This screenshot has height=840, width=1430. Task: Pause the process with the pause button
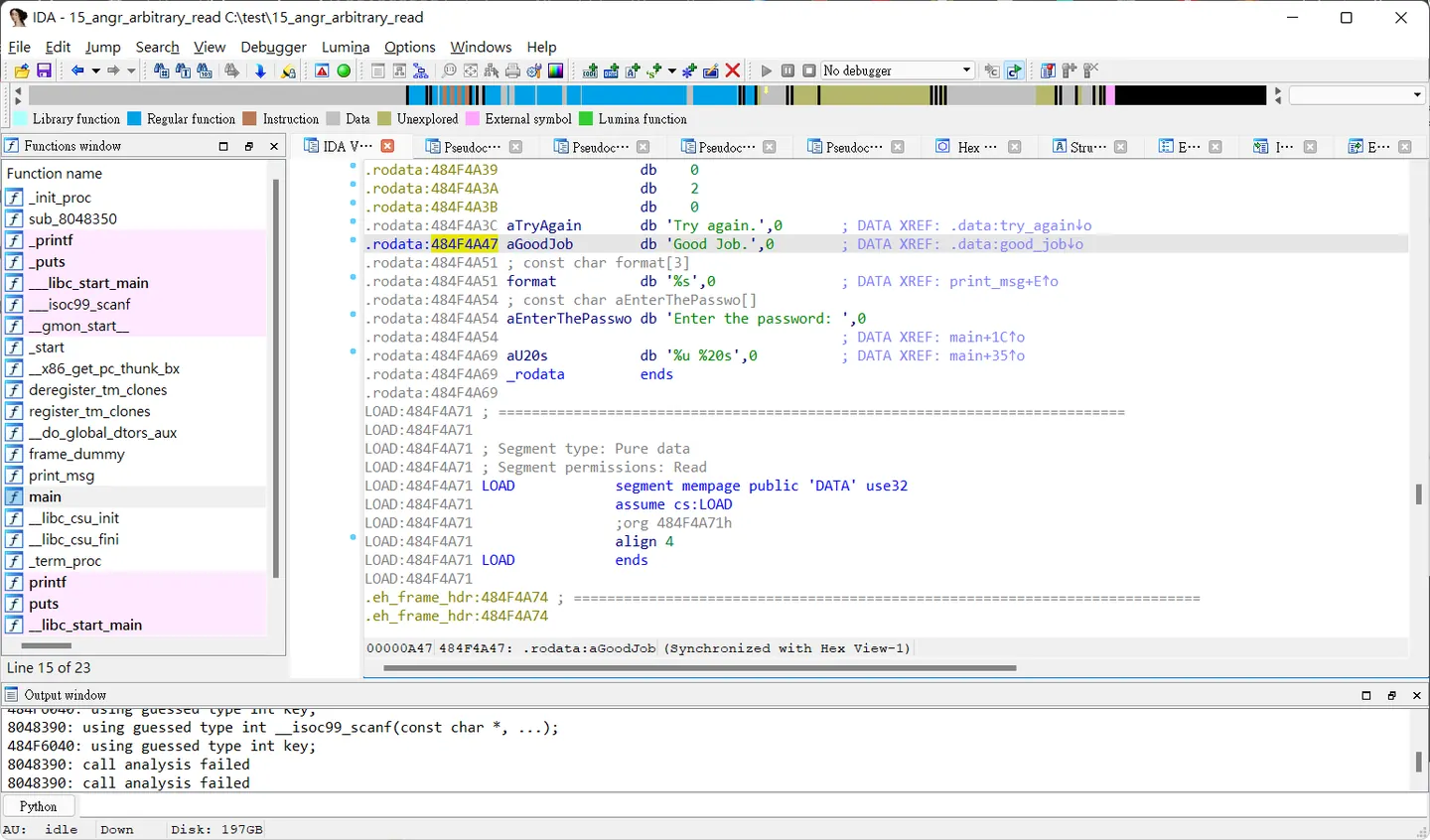tap(787, 70)
